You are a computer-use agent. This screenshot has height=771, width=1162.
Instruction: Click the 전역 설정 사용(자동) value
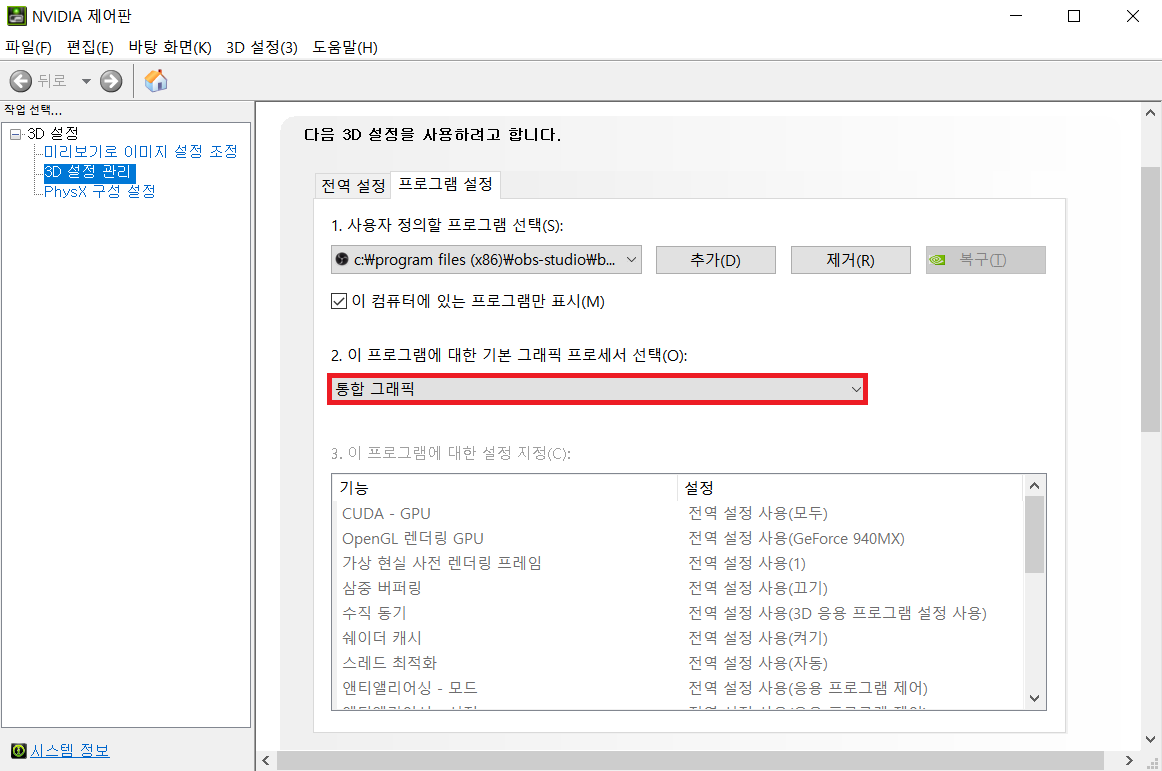757,663
